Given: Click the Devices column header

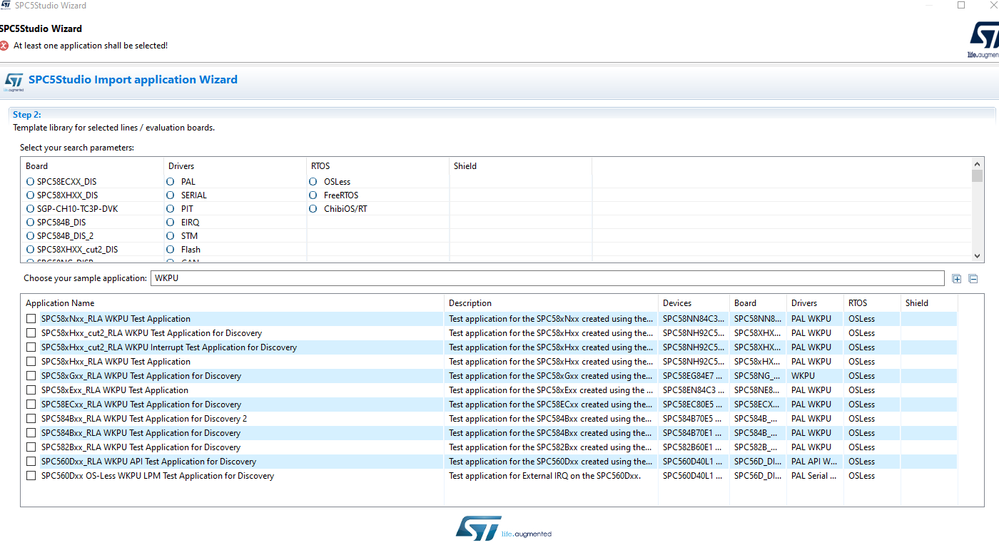Looking at the screenshot, I should tap(694, 303).
